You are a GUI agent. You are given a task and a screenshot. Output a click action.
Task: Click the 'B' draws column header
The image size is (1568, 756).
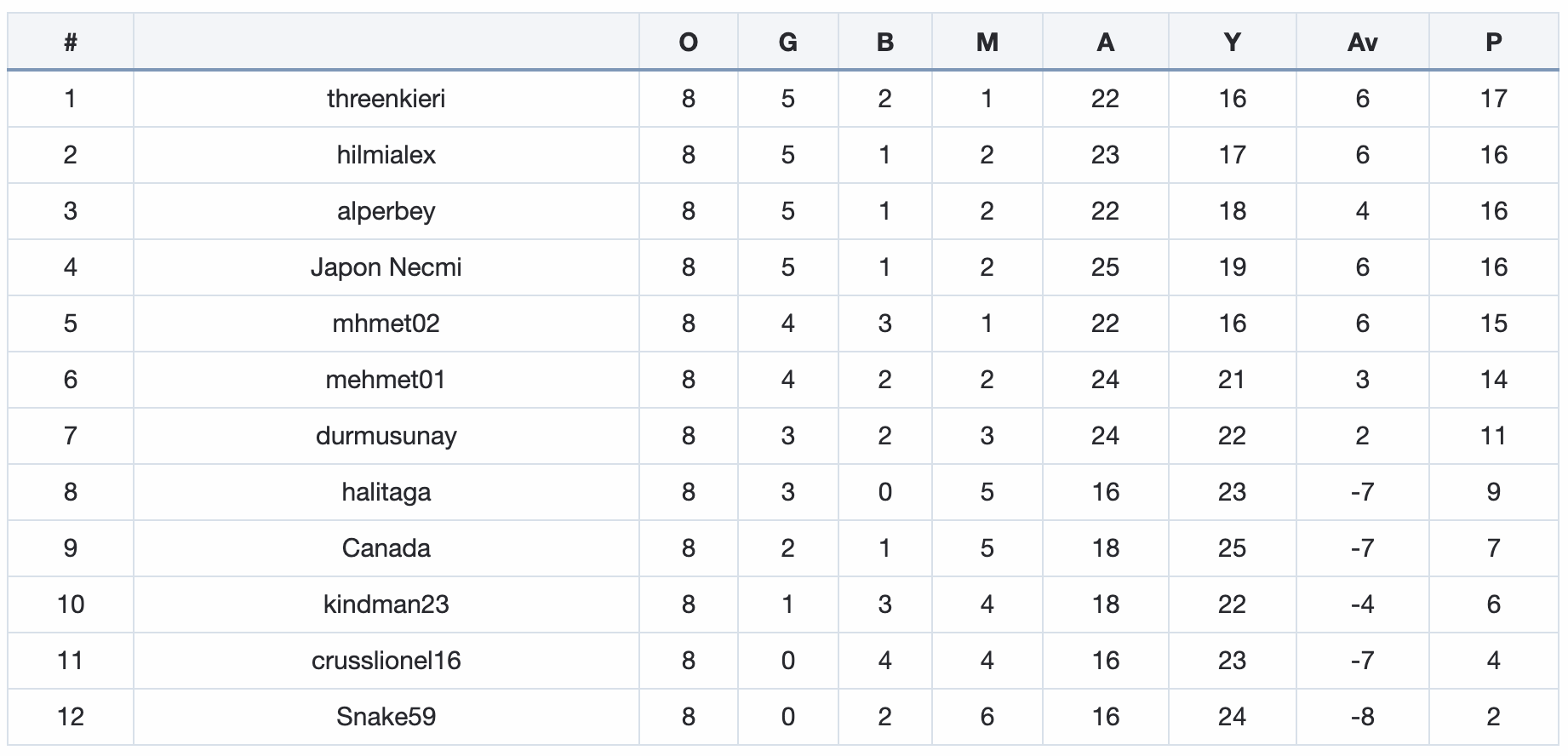tap(885, 42)
